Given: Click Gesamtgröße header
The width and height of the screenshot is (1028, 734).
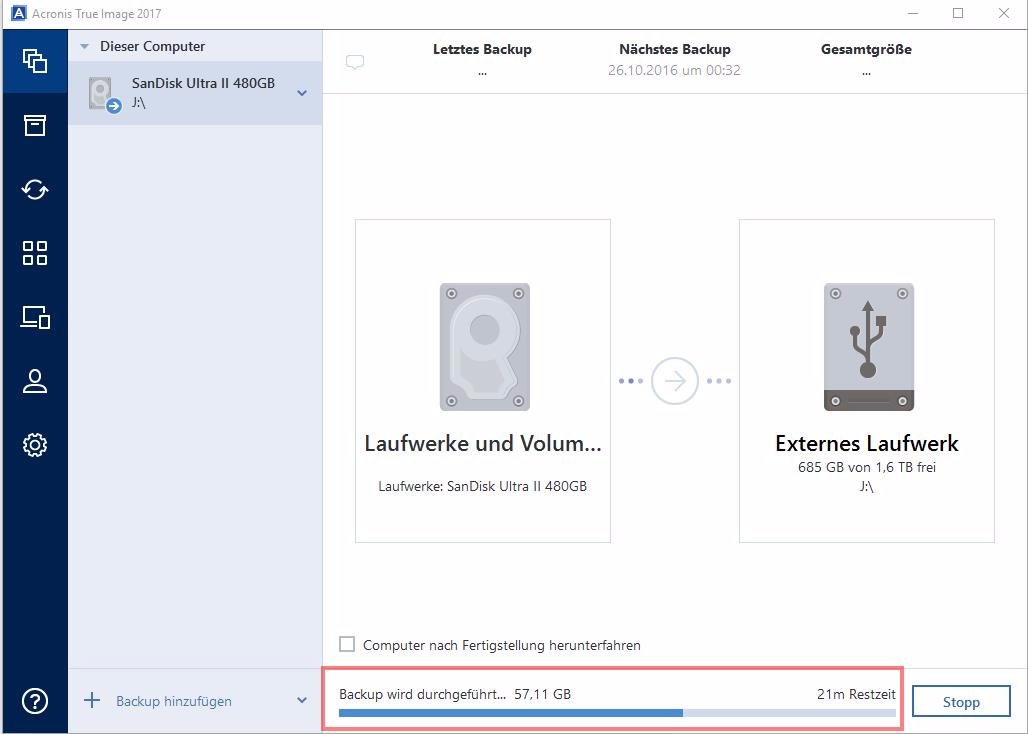Looking at the screenshot, I should click(x=866, y=49).
